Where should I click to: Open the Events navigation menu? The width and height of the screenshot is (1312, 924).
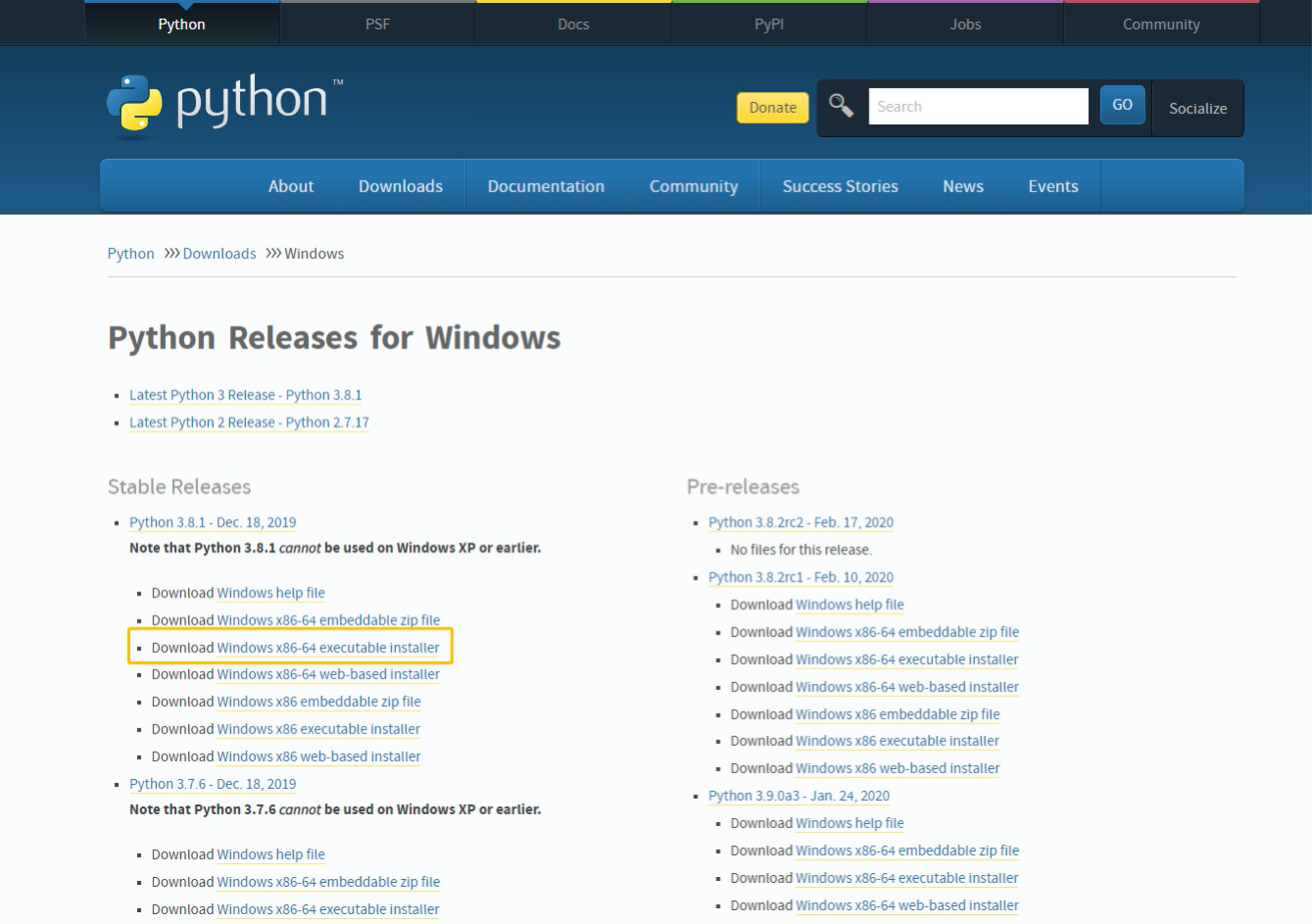1053,186
